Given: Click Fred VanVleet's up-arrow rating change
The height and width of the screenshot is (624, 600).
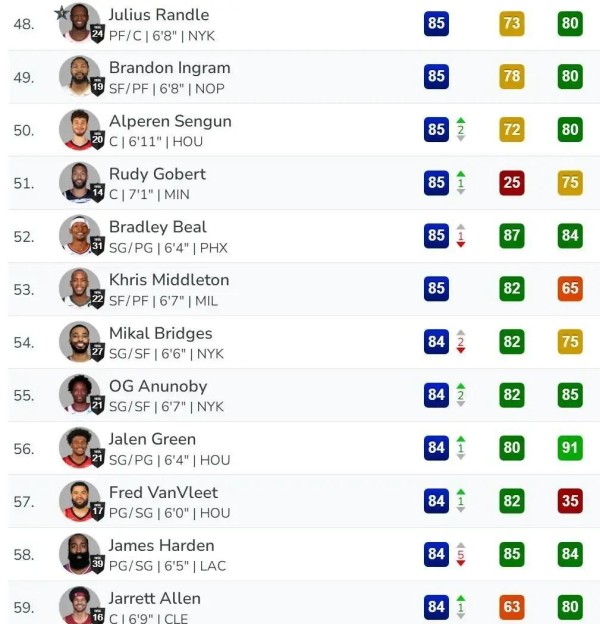Looking at the screenshot, I should click(461, 501).
